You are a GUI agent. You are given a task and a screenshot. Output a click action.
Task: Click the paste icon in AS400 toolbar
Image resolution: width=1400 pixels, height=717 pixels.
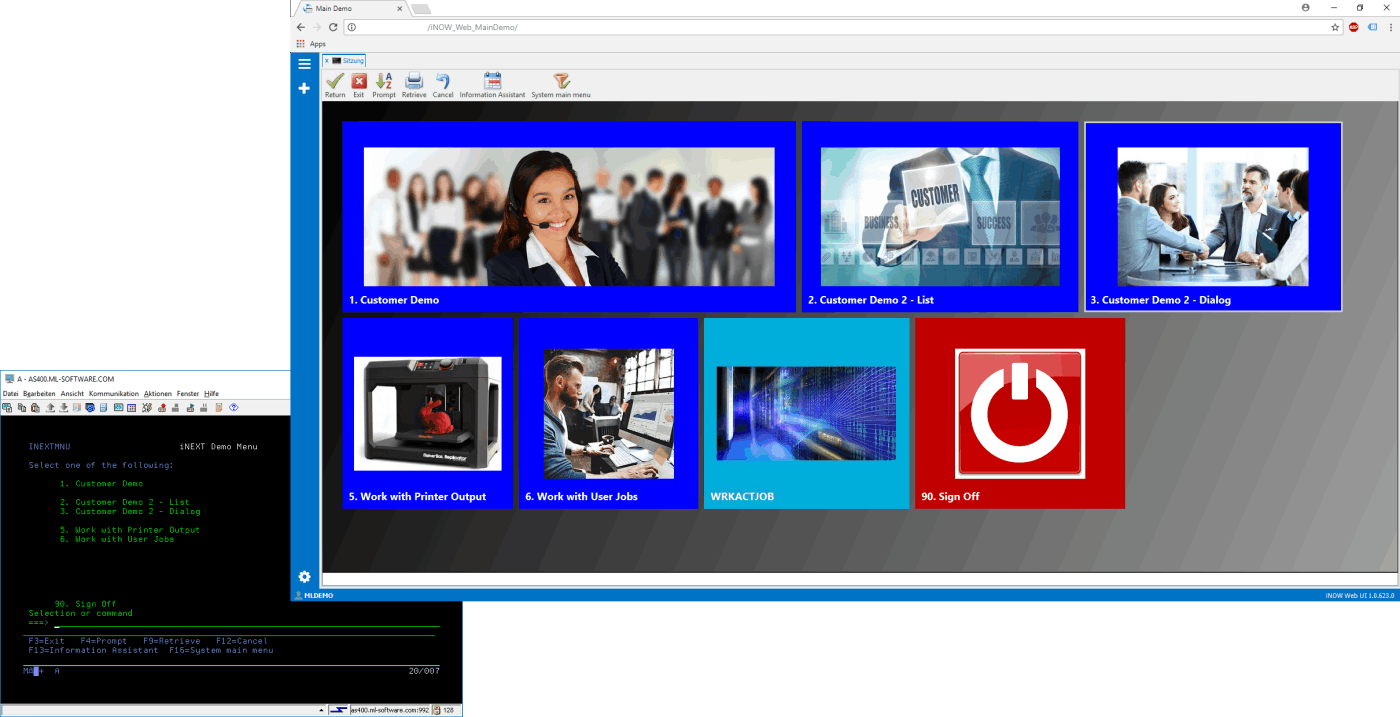click(x=35, y=407)
